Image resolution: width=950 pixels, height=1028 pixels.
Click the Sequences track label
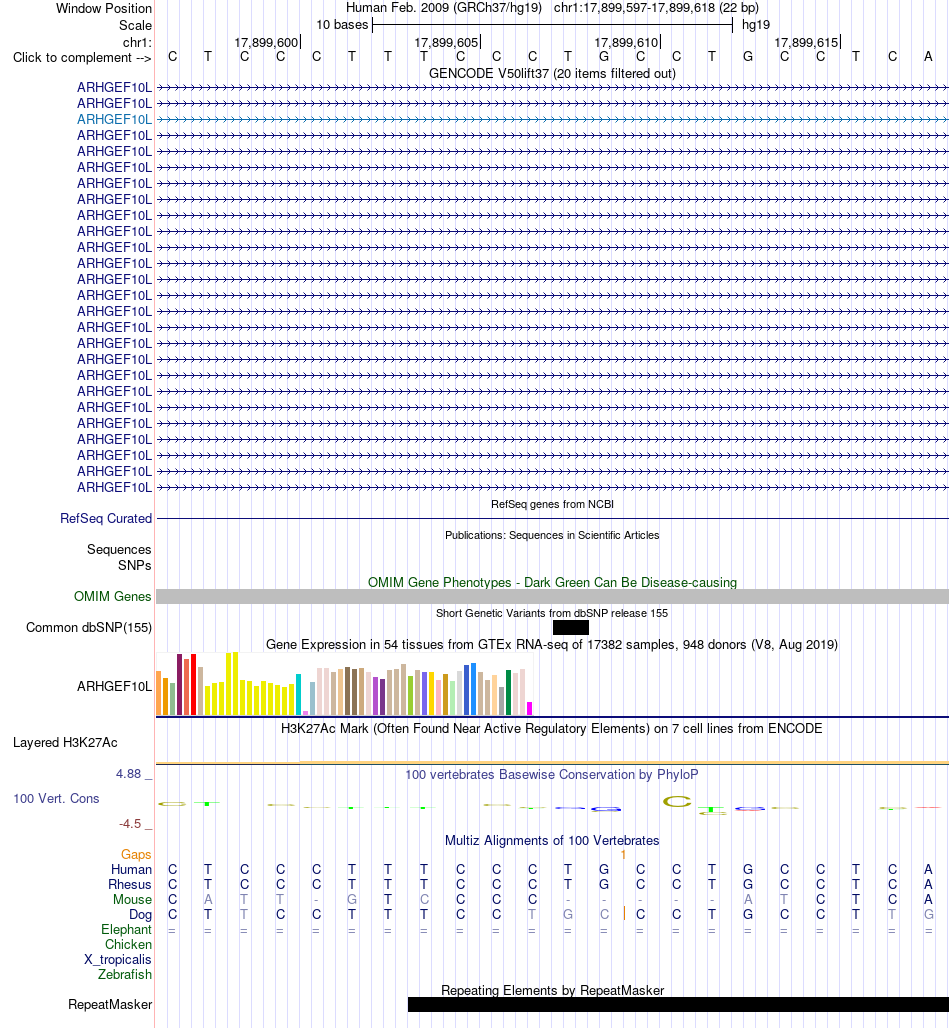pyautogui.click(x=119, y=549)
